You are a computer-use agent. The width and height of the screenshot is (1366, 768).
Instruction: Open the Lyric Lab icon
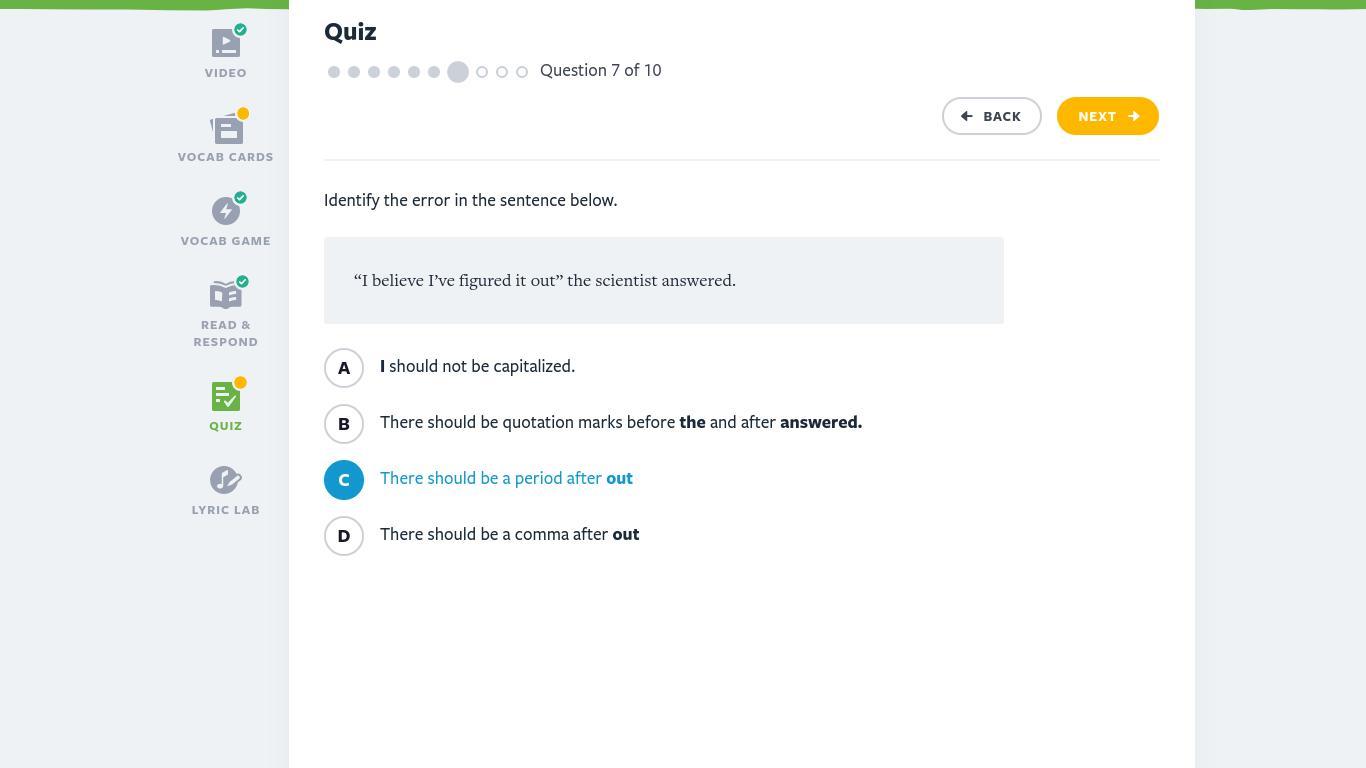226,481
